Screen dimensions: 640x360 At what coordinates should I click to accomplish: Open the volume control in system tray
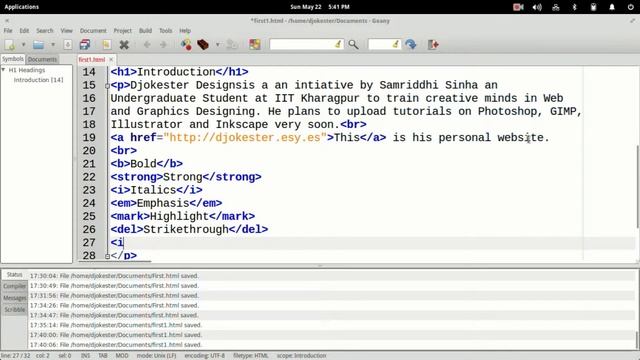(x=537, y=7)
